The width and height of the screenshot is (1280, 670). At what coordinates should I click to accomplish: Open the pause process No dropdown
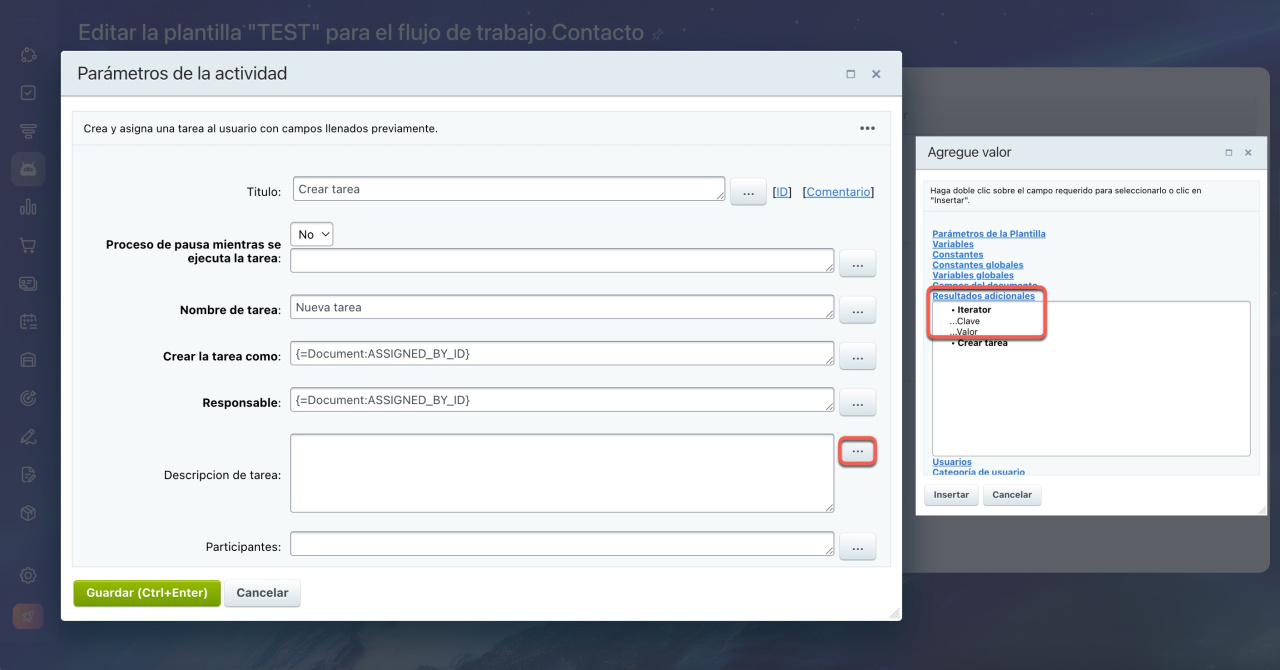click(x=311, y=234)
